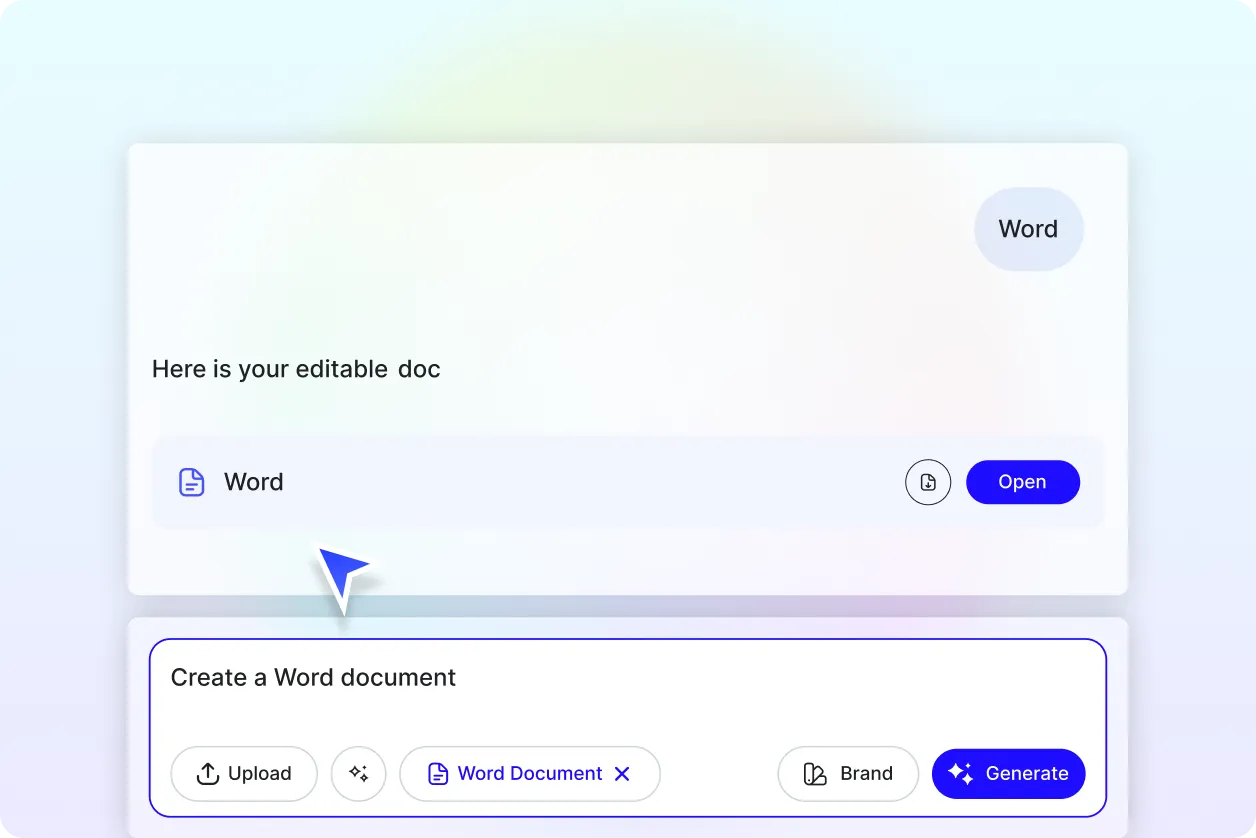Click the sparkle enhance prompt icon button
Screen dimensions: 1256x838
coord(359,773)
